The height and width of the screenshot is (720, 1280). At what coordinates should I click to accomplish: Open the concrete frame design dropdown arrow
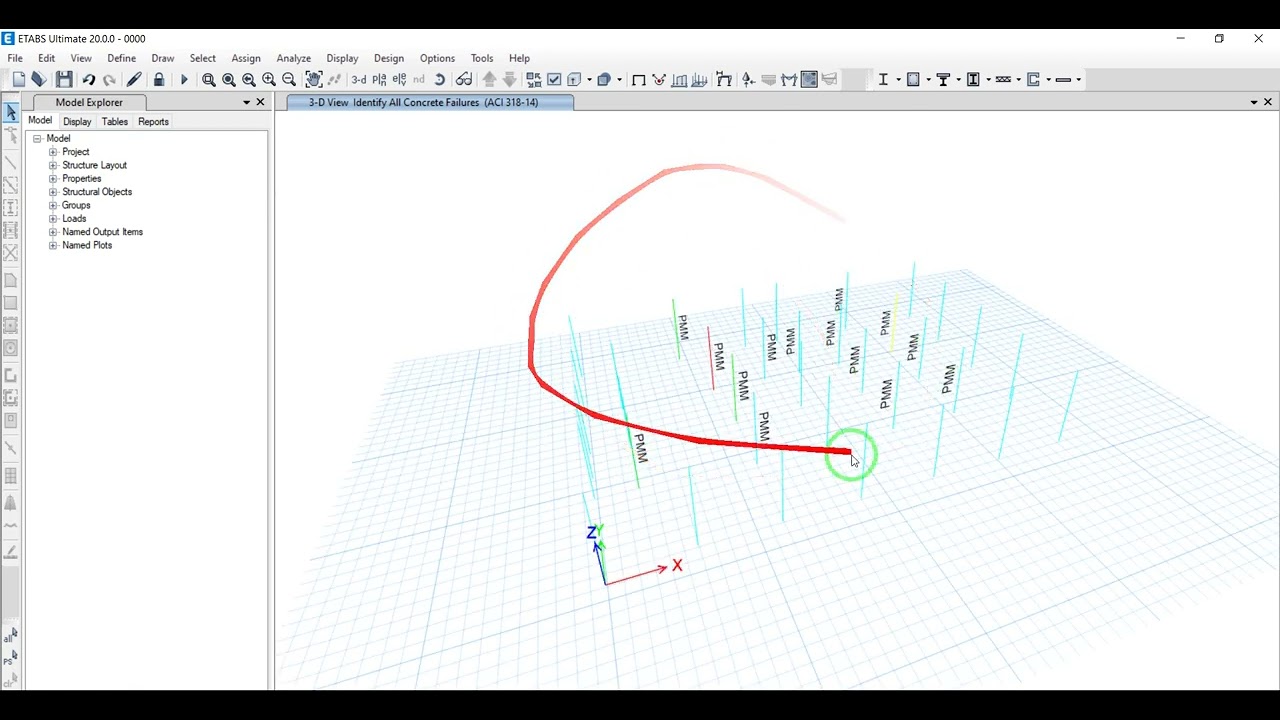tap(928, 80)
